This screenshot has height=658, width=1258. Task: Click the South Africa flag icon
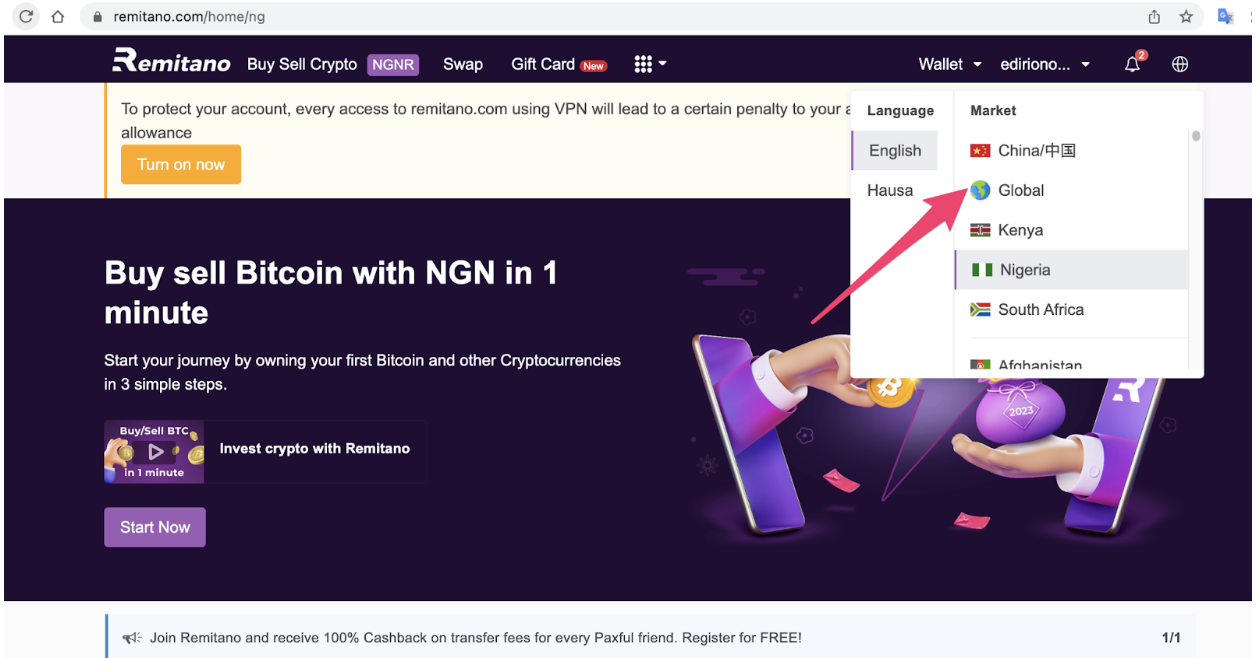981,310
